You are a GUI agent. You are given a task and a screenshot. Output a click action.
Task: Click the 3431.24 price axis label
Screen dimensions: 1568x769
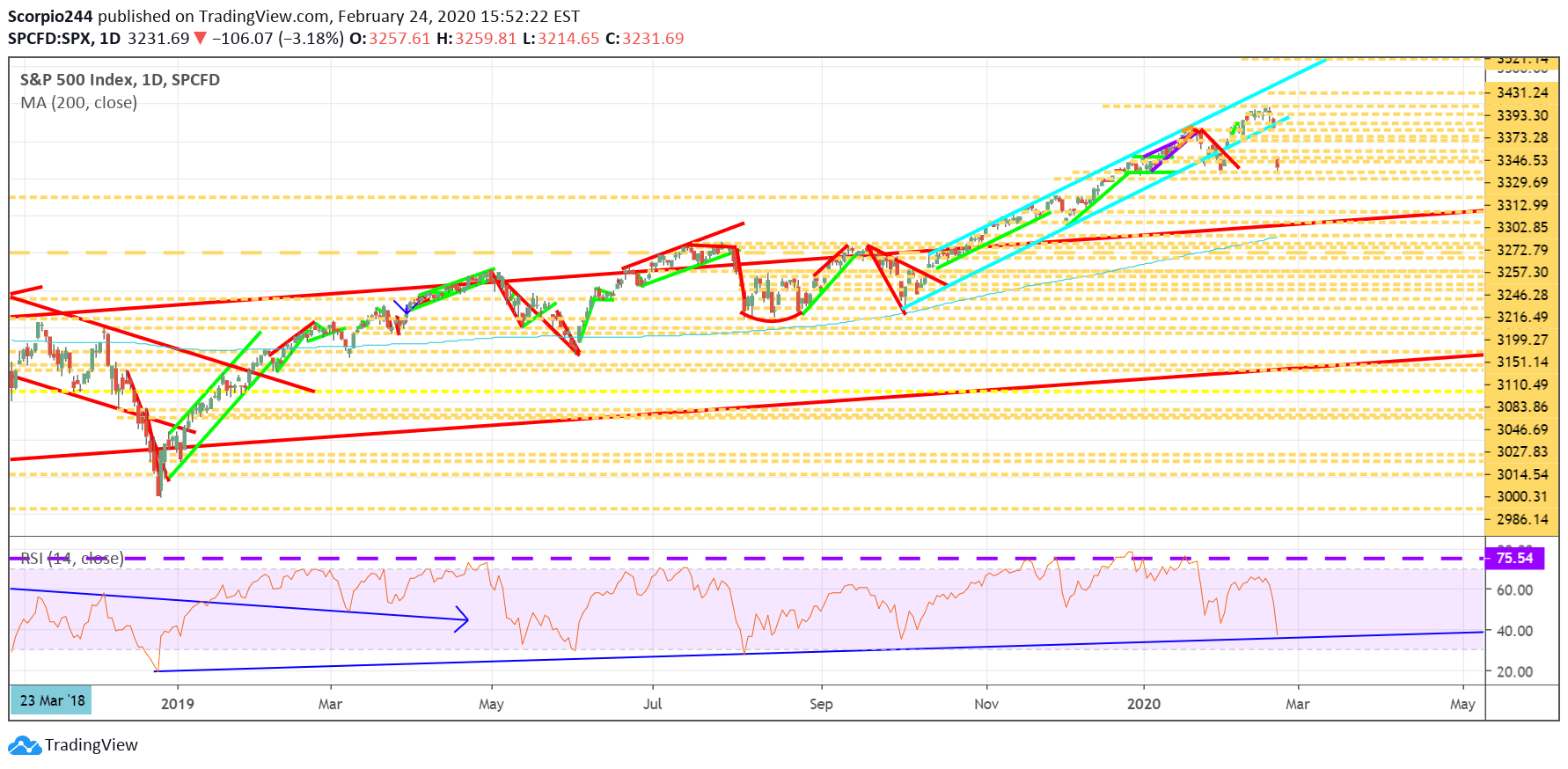(x=1522, y=92)
